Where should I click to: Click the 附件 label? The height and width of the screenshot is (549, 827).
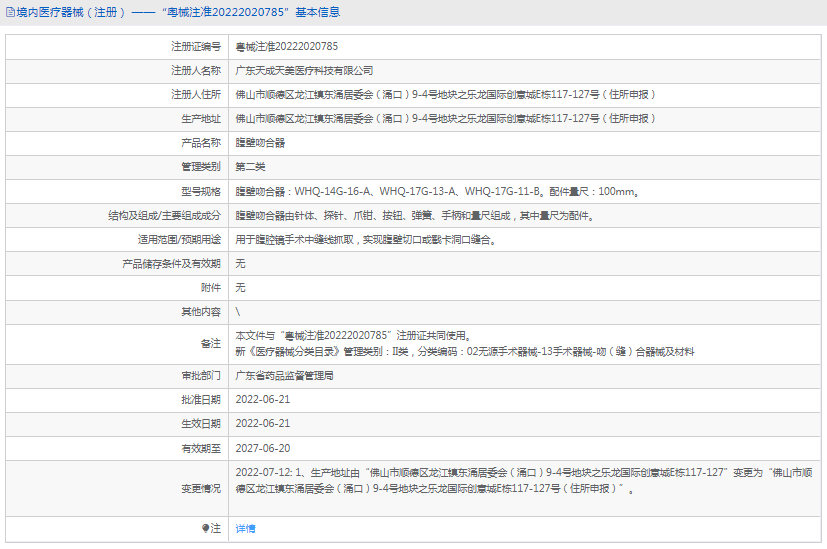211,287
